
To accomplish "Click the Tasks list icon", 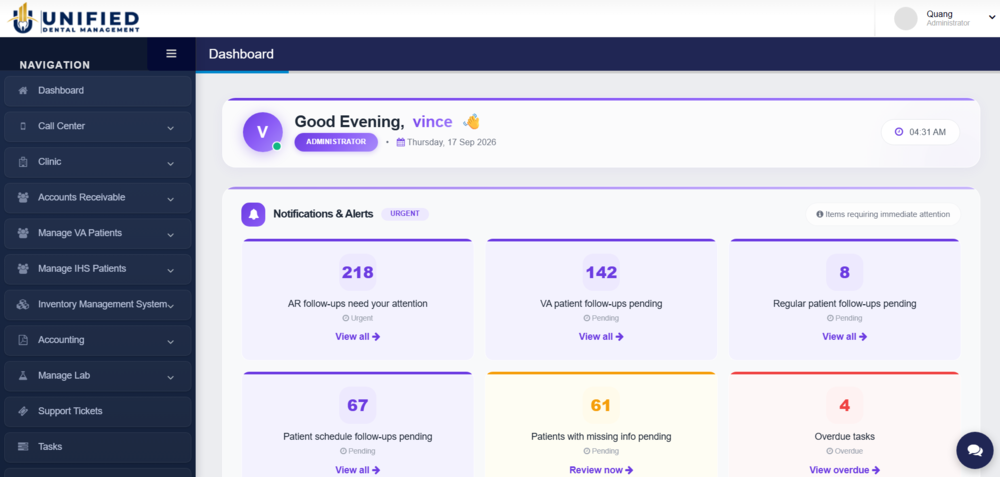I will 23,447.
